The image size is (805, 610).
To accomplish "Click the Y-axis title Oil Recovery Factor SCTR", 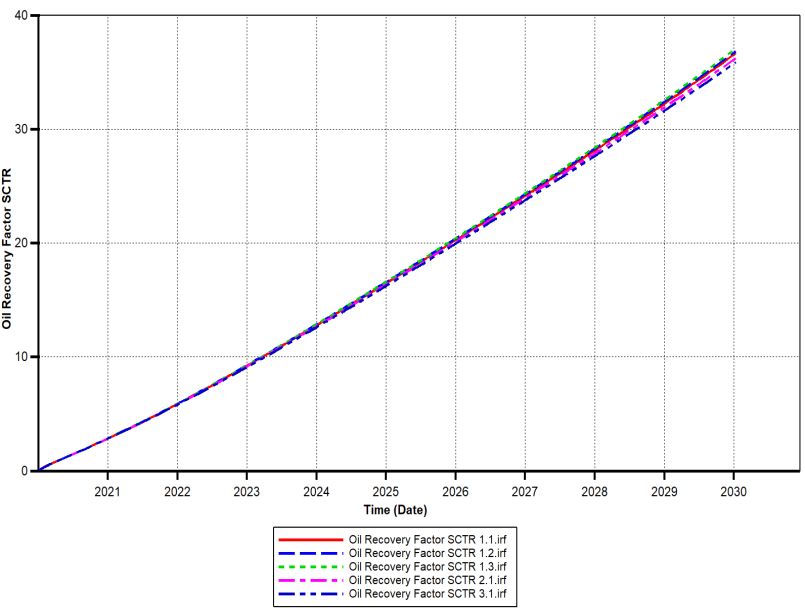I will pyautogui.click(x=7, y=249).
